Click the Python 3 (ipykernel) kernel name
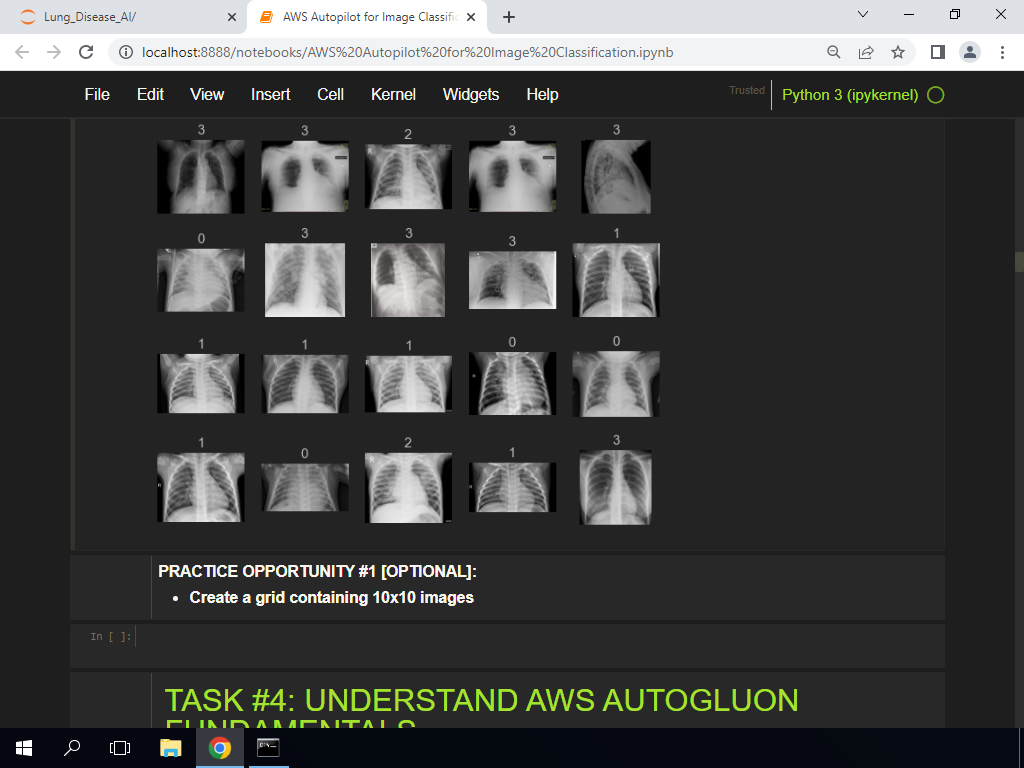The image size is (1024, 768). click(850, 95)
